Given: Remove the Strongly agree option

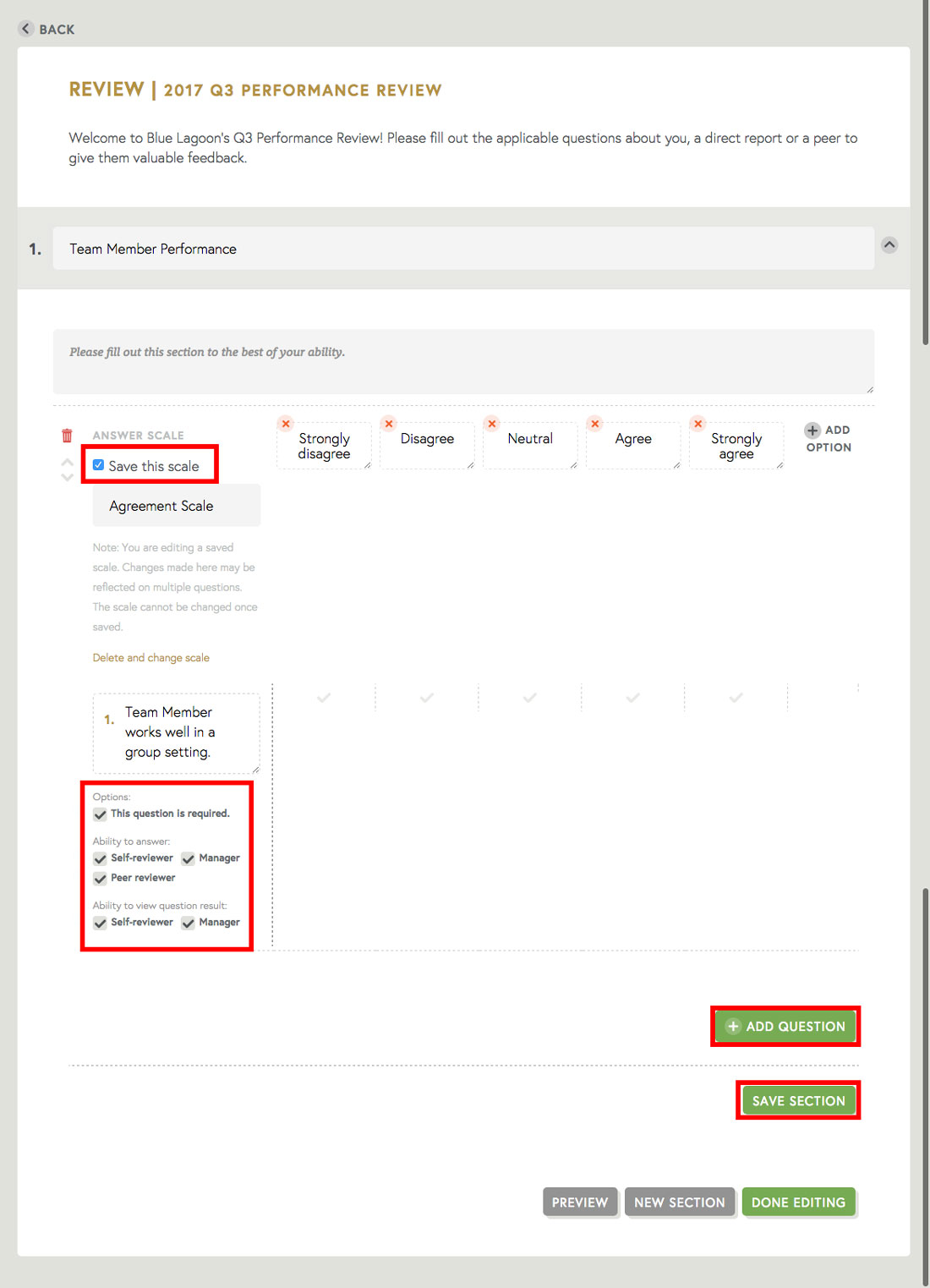Looking at the screenshot, I should coord(697,423).
